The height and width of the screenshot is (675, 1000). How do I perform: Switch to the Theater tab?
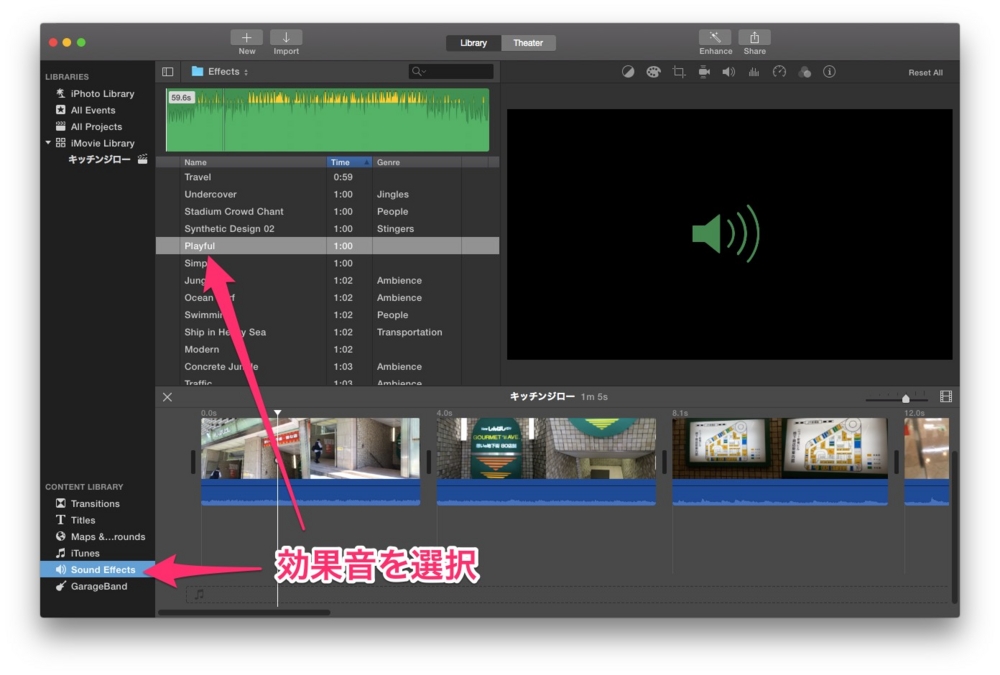tap(528, 43)
